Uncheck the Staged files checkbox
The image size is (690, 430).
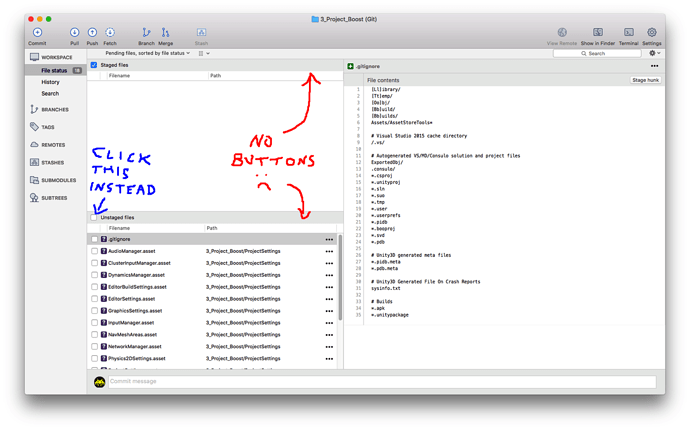[x=94, y=65]
